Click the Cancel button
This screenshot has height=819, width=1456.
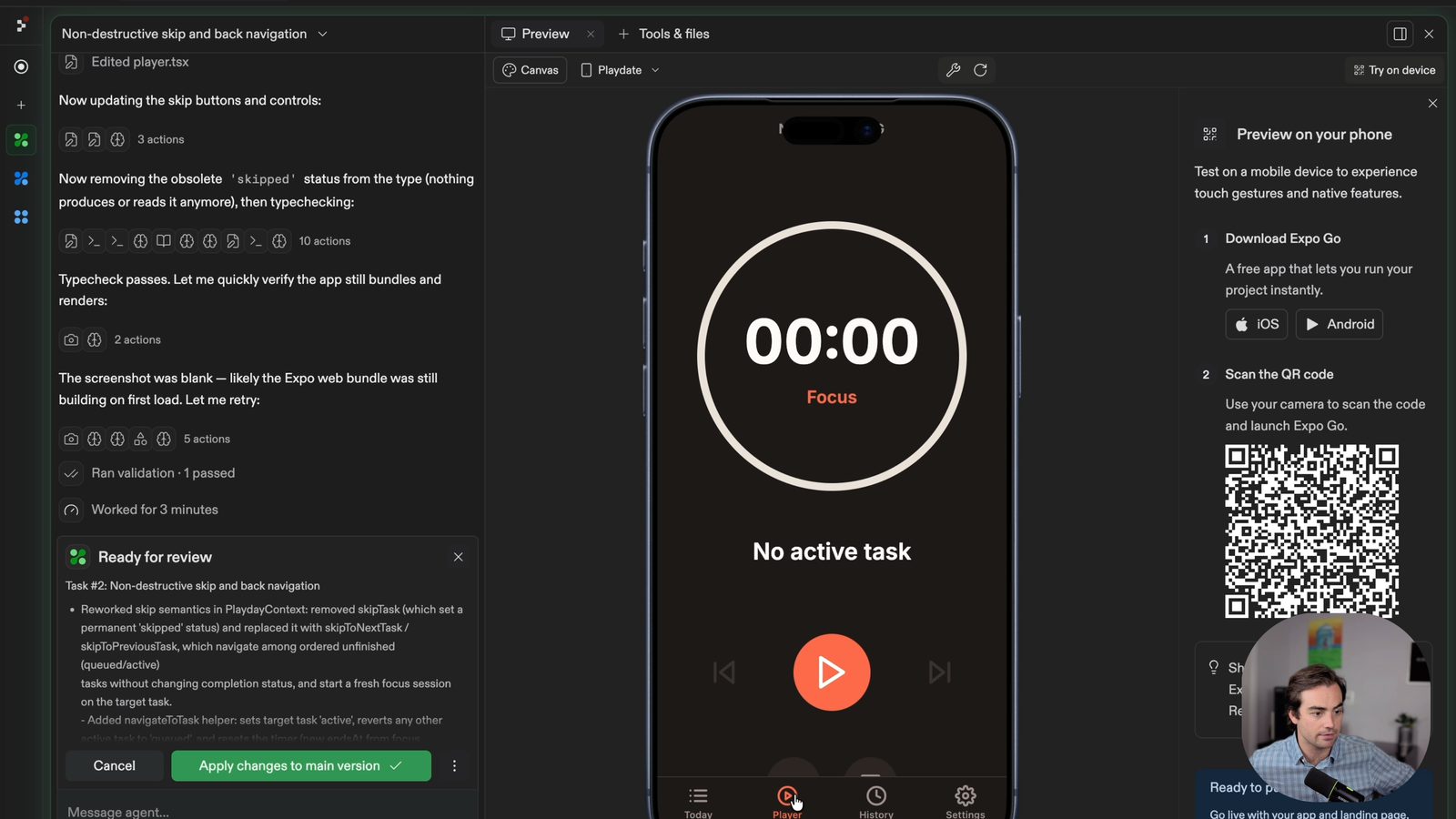[x=115, y=766]
